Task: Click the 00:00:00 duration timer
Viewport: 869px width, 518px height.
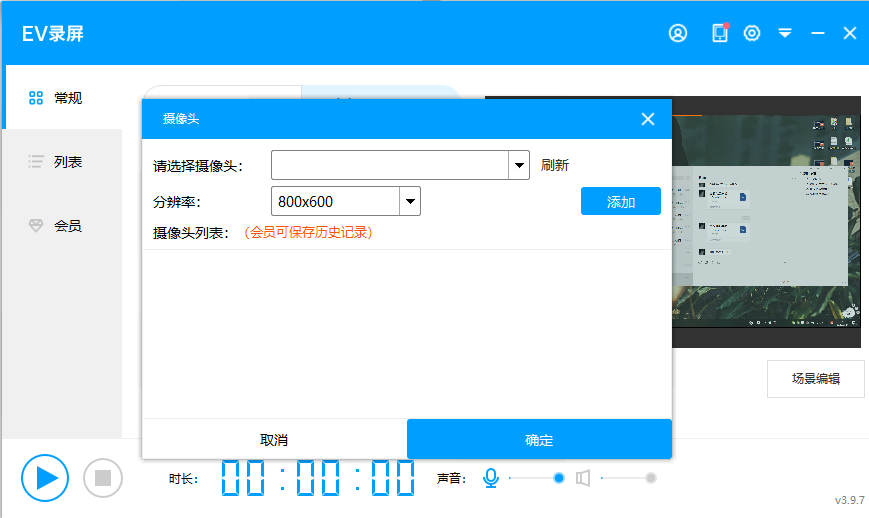Action: [x=318, y=478]
